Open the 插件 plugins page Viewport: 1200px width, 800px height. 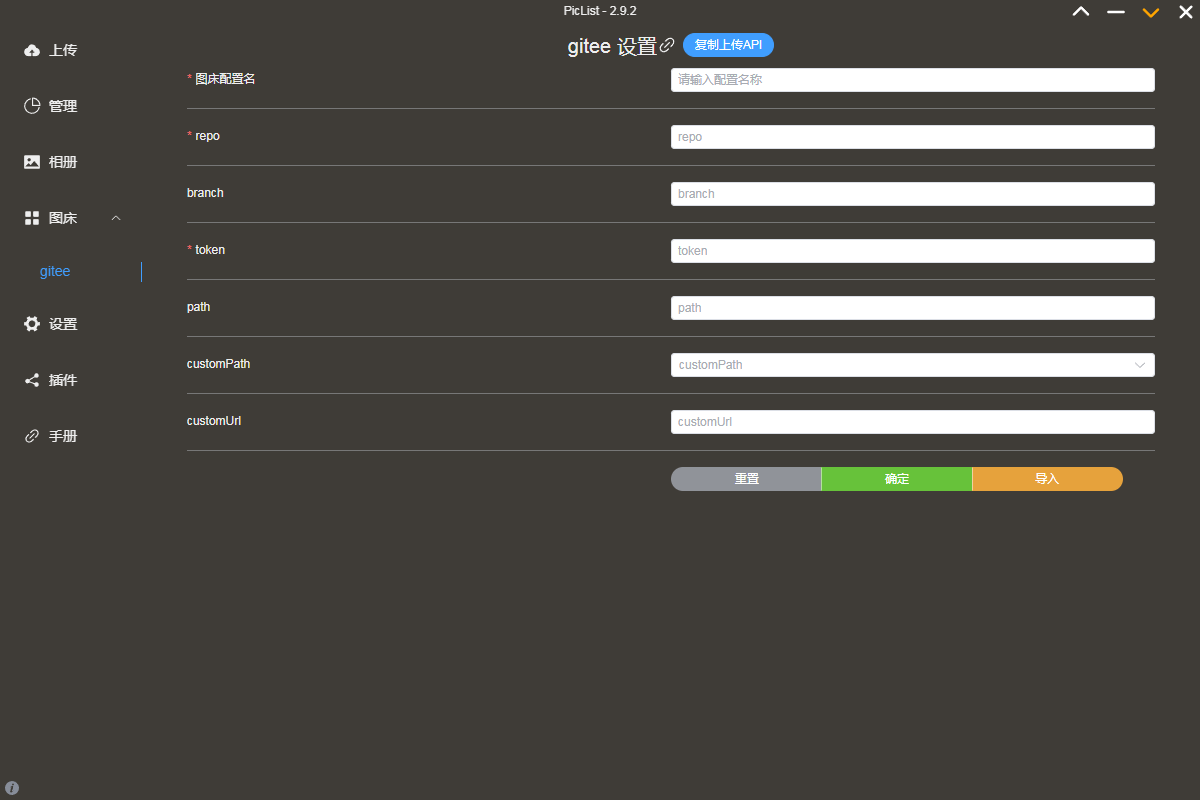pos(62,380)
